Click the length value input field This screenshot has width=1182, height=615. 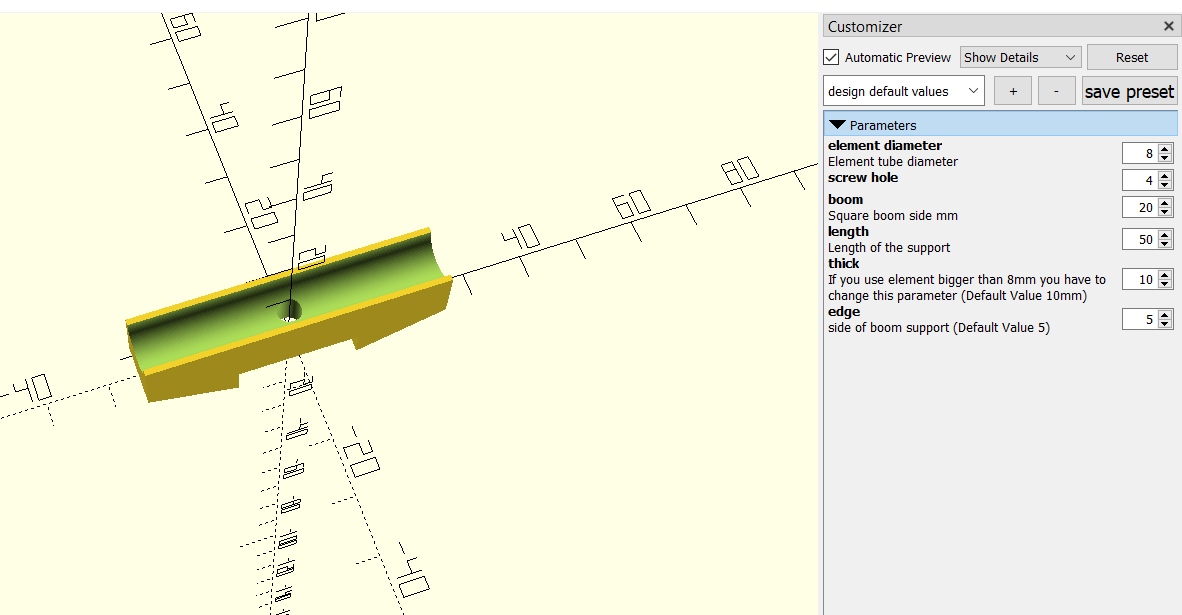(1139, 240)
